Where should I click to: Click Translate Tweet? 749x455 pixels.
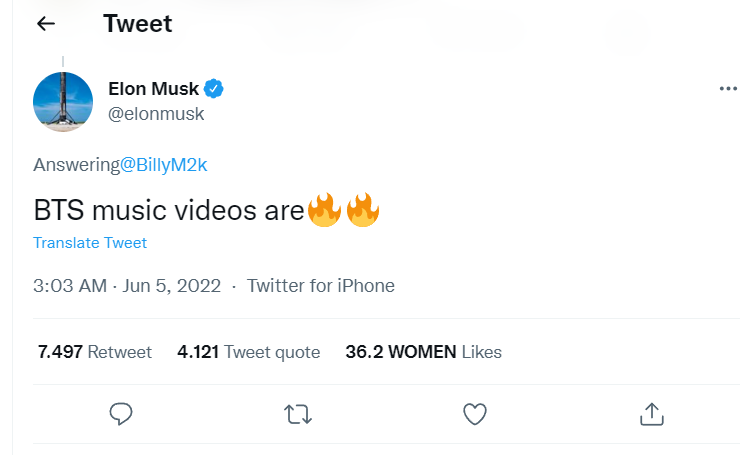pyautogui.click(x=90, y=243)
